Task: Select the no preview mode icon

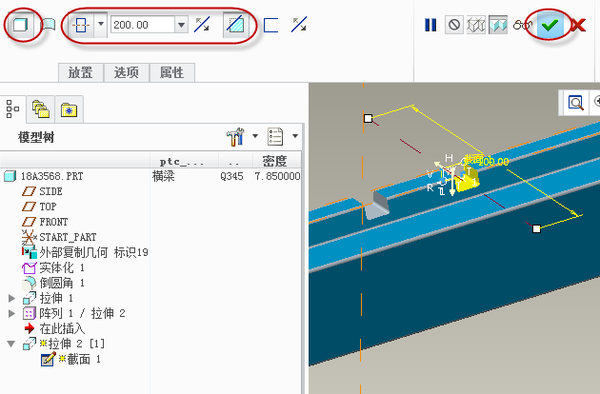Action: click(x=454, y=25)
